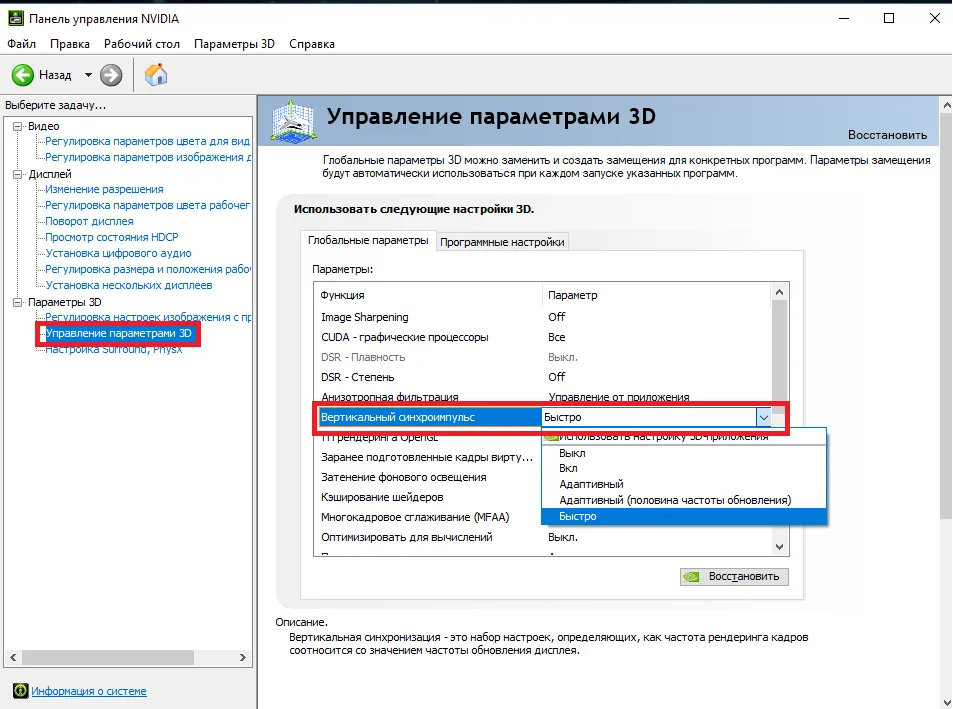Open the Справка menu
Screen dimensions: 953x709
(312, 44)
